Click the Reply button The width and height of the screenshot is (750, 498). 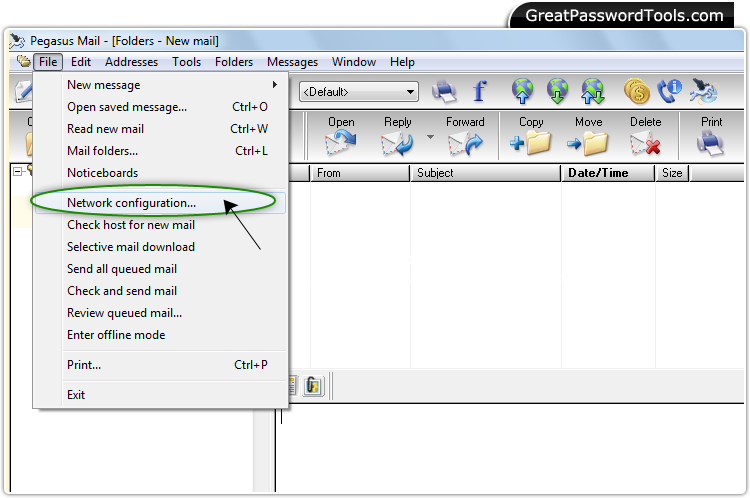click(398, 137)
